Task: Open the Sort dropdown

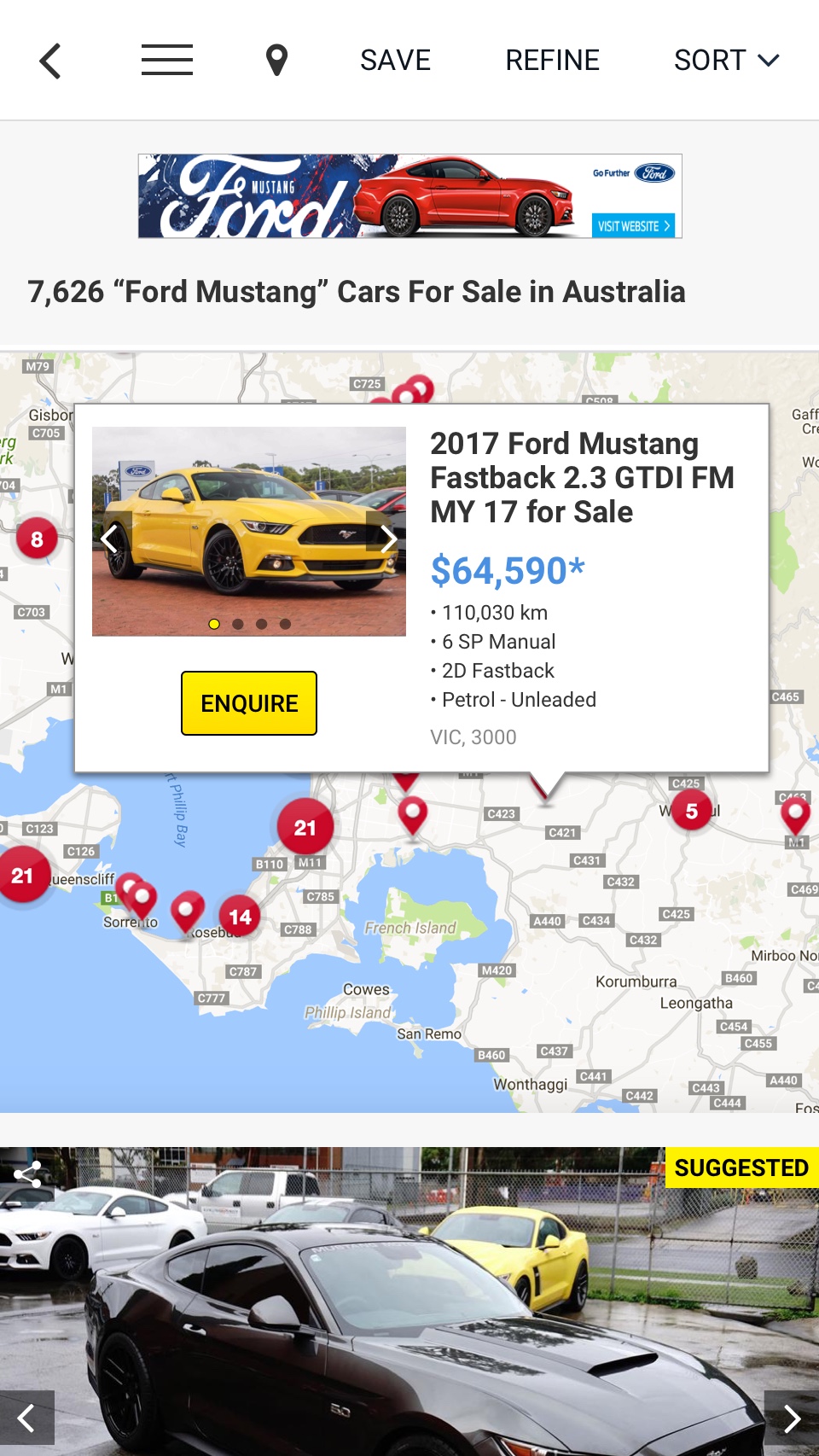Action: (727, 61)
